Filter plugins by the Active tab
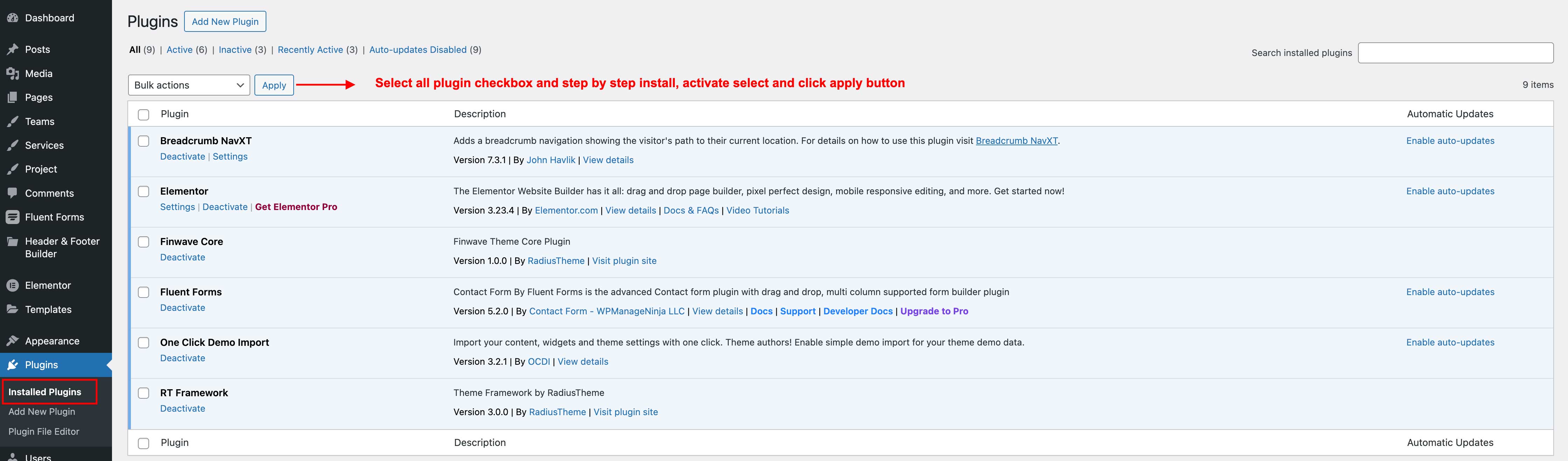1568x461 pixels. click(x=180, y=50)
